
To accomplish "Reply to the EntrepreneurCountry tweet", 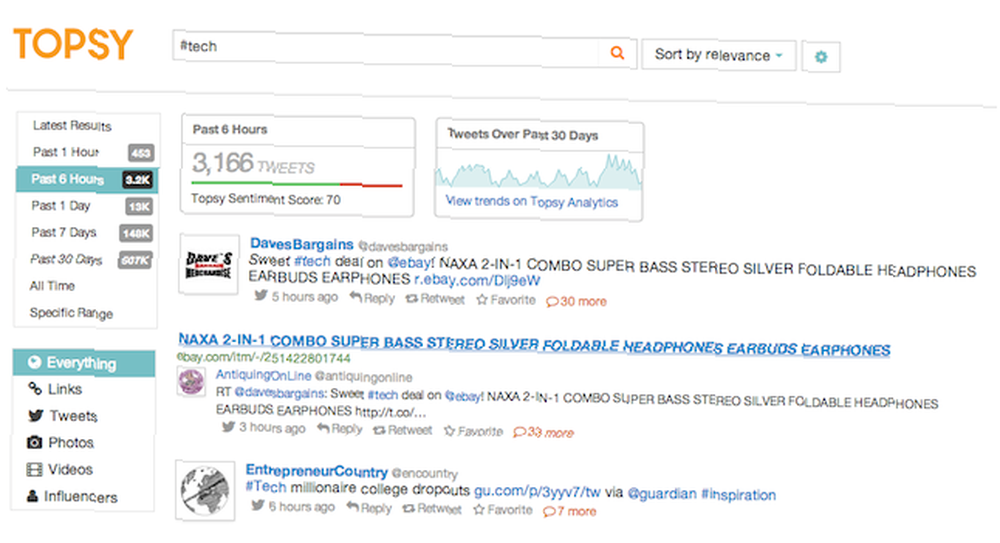I will click(369, 508).
